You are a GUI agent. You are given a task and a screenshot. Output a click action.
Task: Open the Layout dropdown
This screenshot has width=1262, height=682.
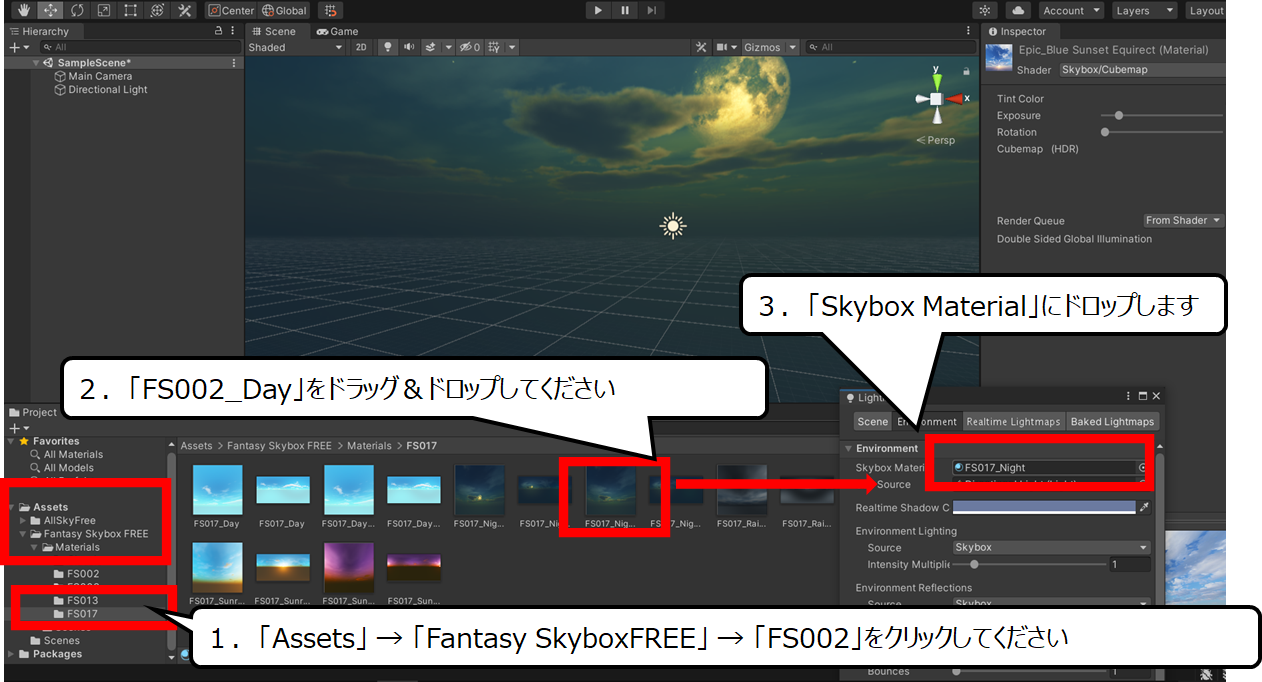tap(1206, 10)
